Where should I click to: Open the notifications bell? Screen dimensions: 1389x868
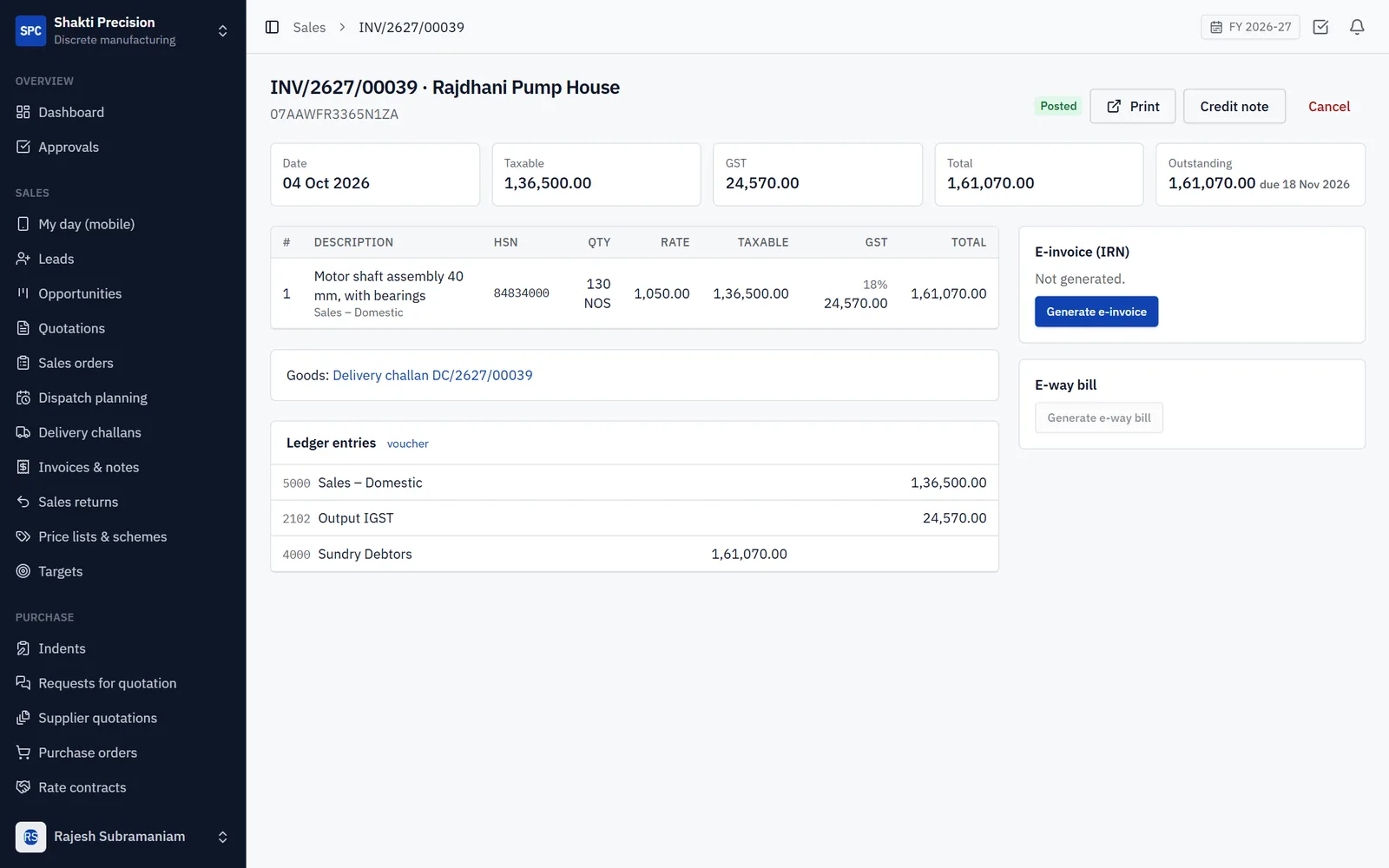(1357, 27)
